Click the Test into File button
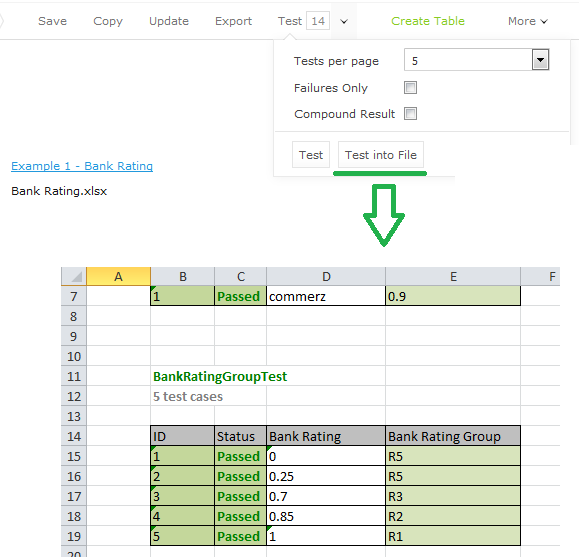This screenshot has width=580, height=558. pos(381,155)
